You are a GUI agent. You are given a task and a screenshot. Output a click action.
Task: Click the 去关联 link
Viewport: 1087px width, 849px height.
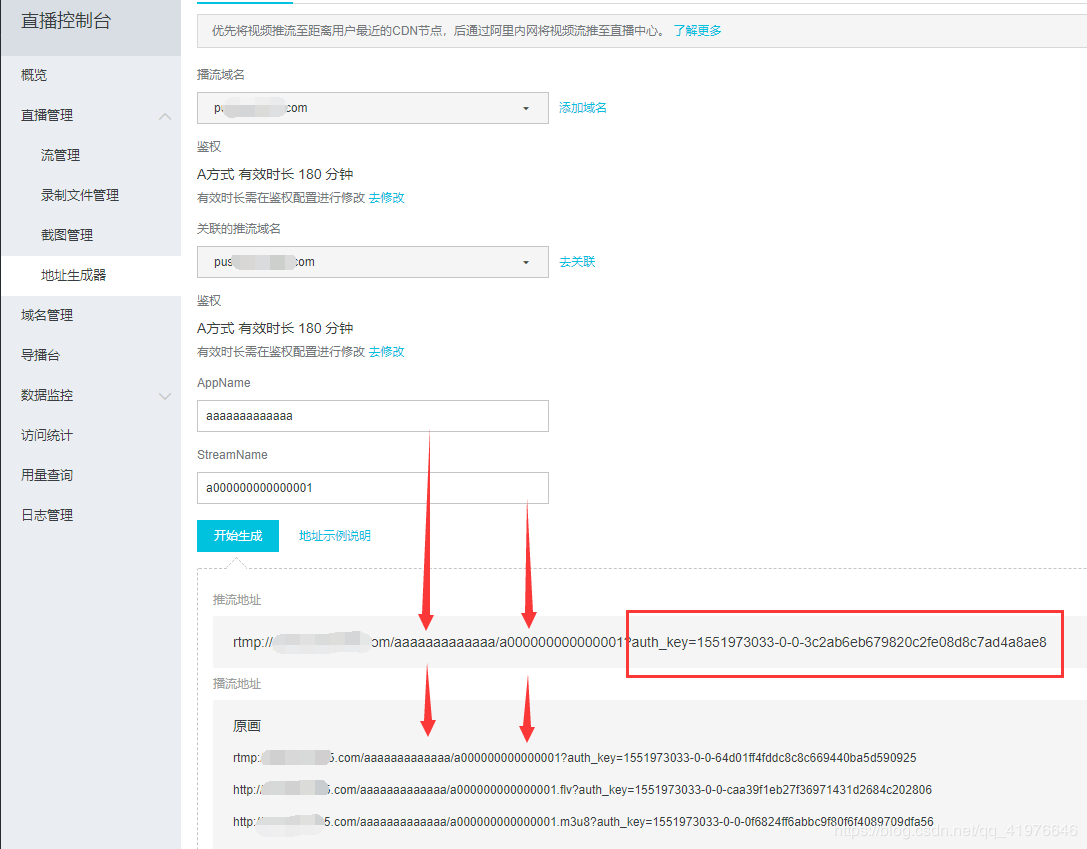coord(577,262)
